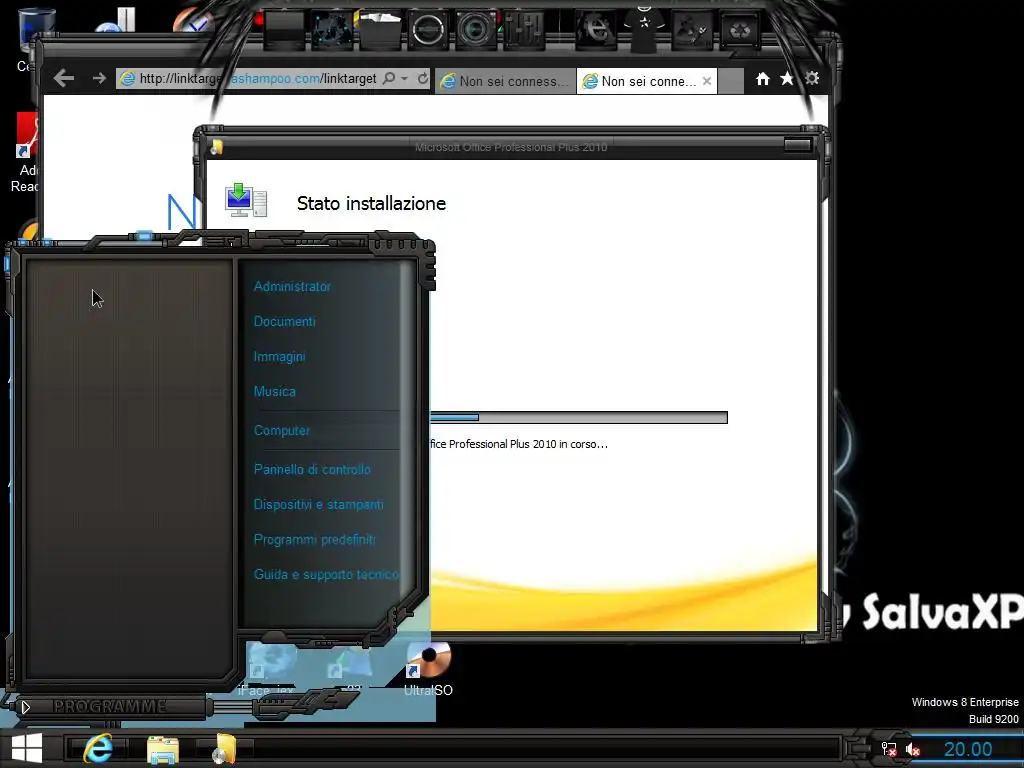Refresh the Internet Explorer page
Viewport: 1024px width, 768px height.
click(423, 78)
